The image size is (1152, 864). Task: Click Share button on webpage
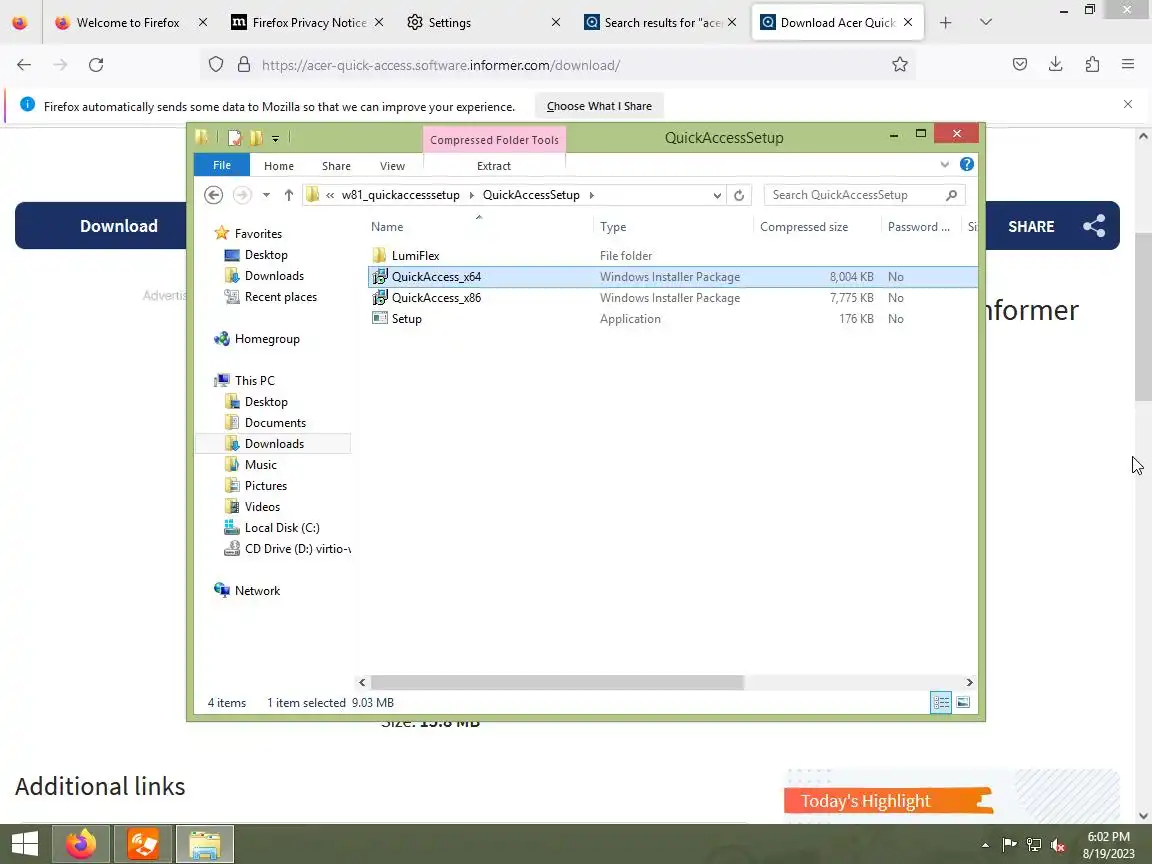pyautogui.click(x=1053, y=226)
